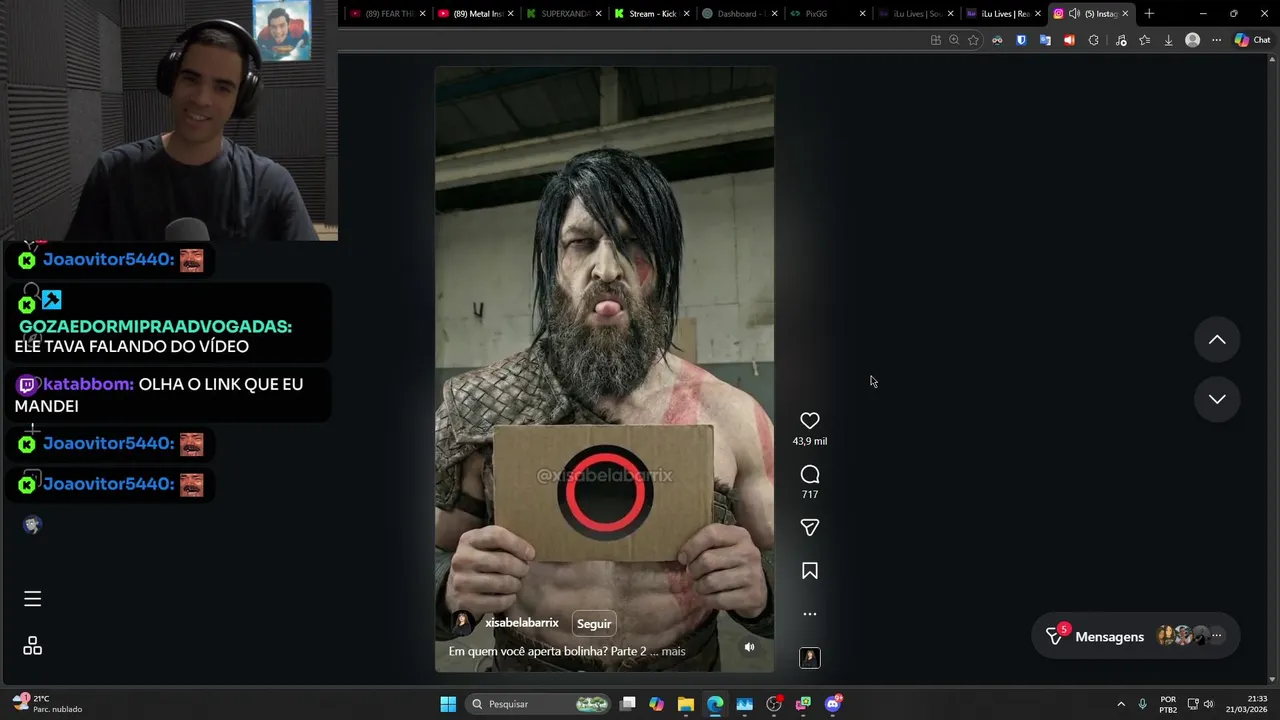Switch to 'iLu Lives | Rea' tab
This screenshot has height=720, width=1280.
(x=1004, y=14)
